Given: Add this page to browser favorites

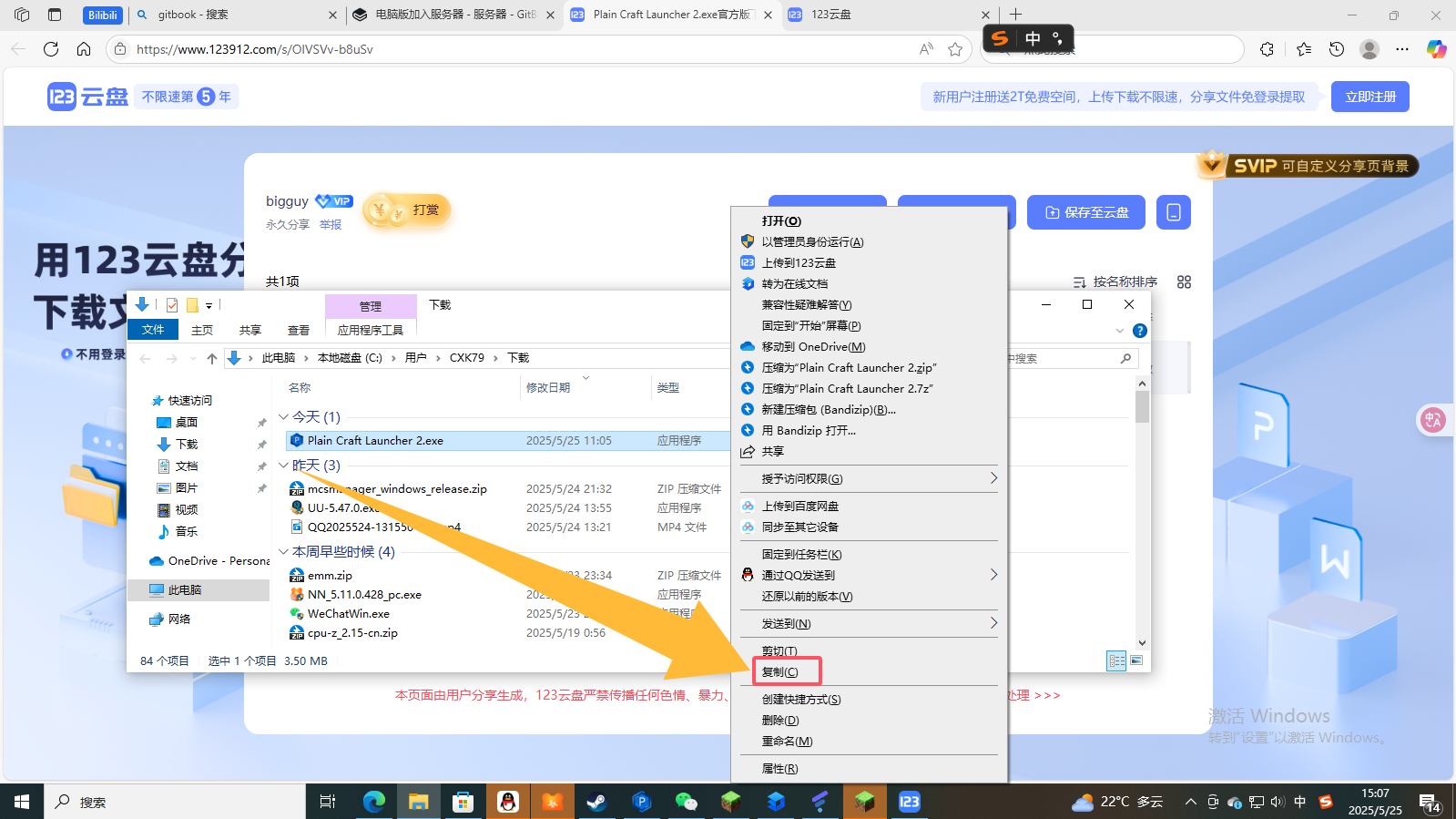Looking at the screenshot, I should 955,49.
